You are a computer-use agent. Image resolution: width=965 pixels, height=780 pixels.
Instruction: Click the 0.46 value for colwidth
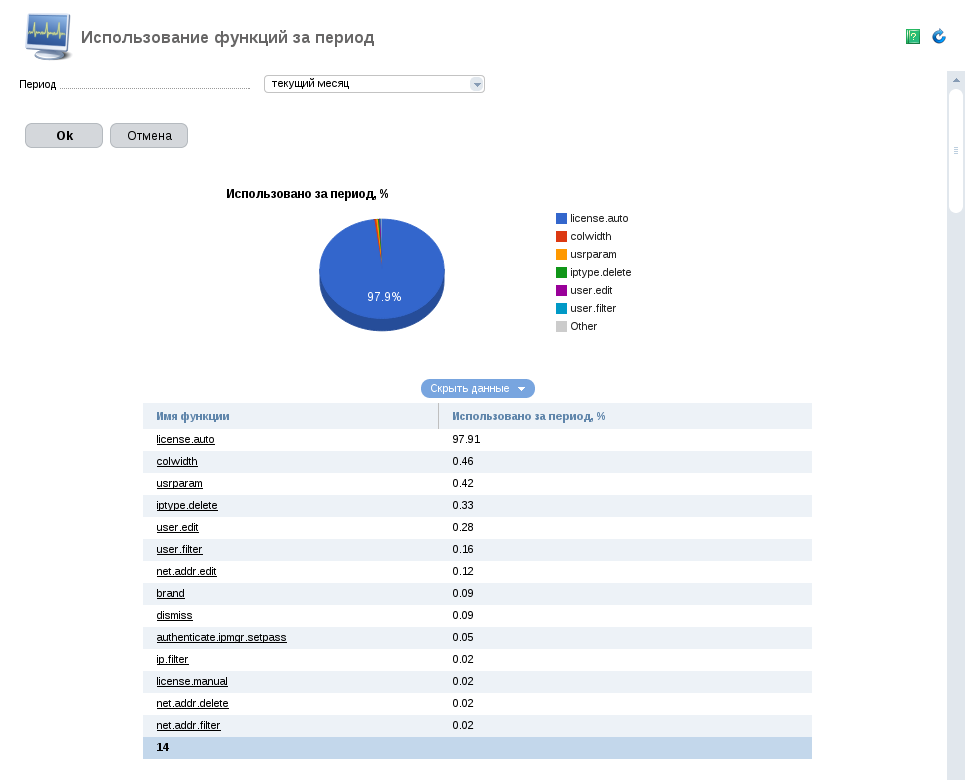463,462
